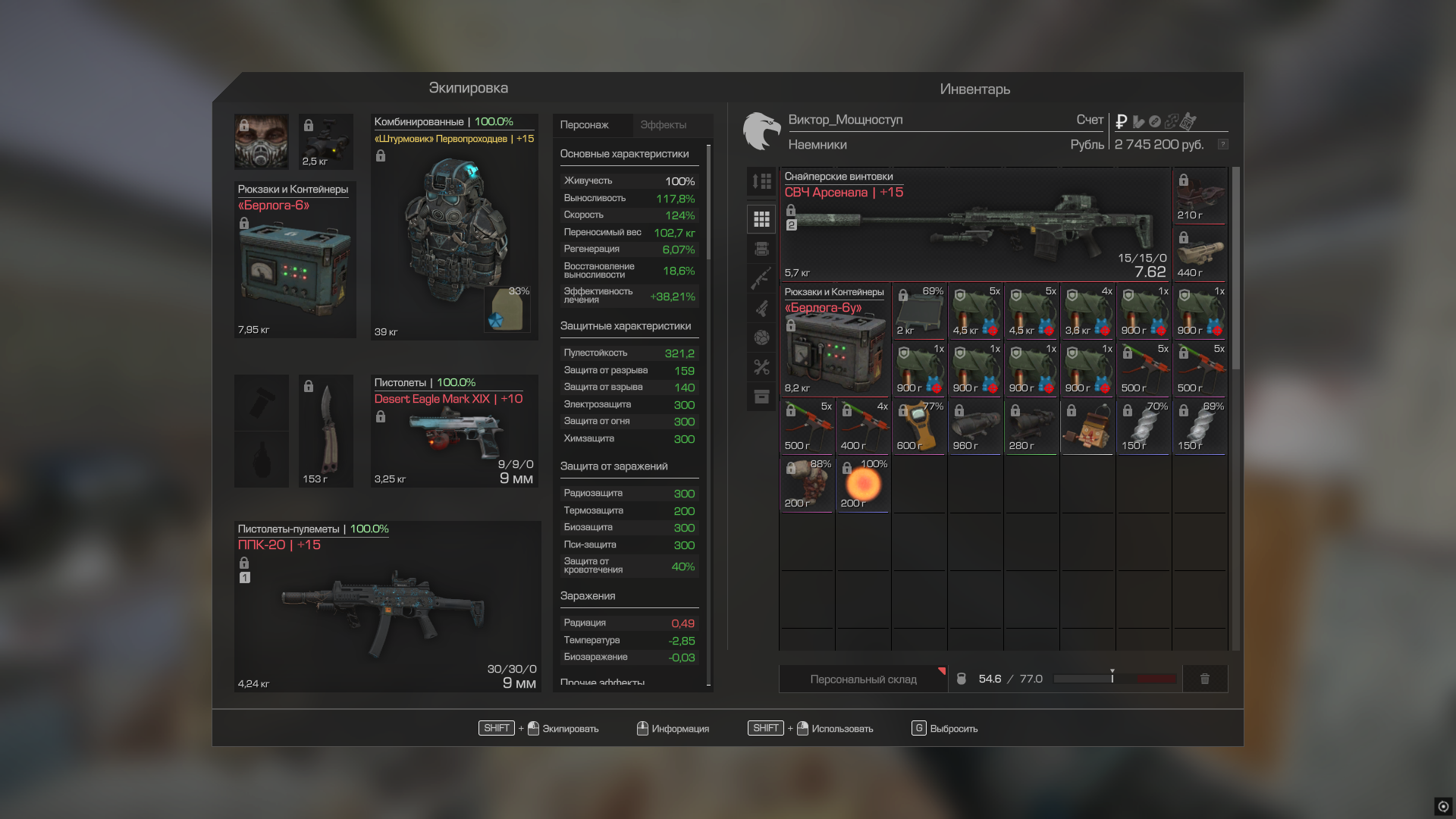This screenshot has height=819, width=1456.
Task: Filter inventory by tools wrench icon
Action: 761,367
